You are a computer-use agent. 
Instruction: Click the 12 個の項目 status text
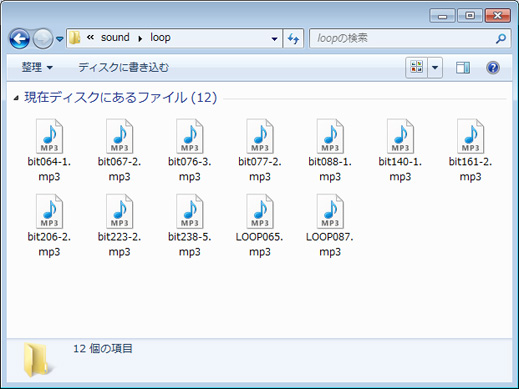103,349
